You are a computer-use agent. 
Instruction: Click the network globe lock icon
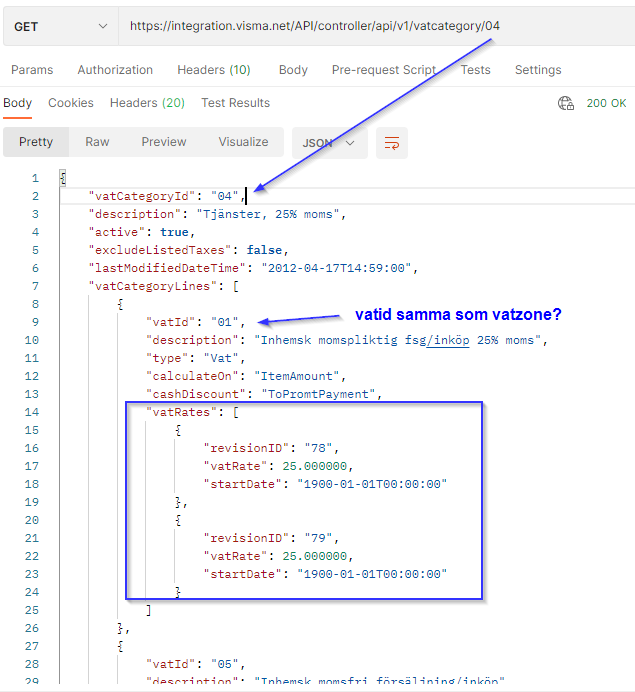click(x=566, y=103)
